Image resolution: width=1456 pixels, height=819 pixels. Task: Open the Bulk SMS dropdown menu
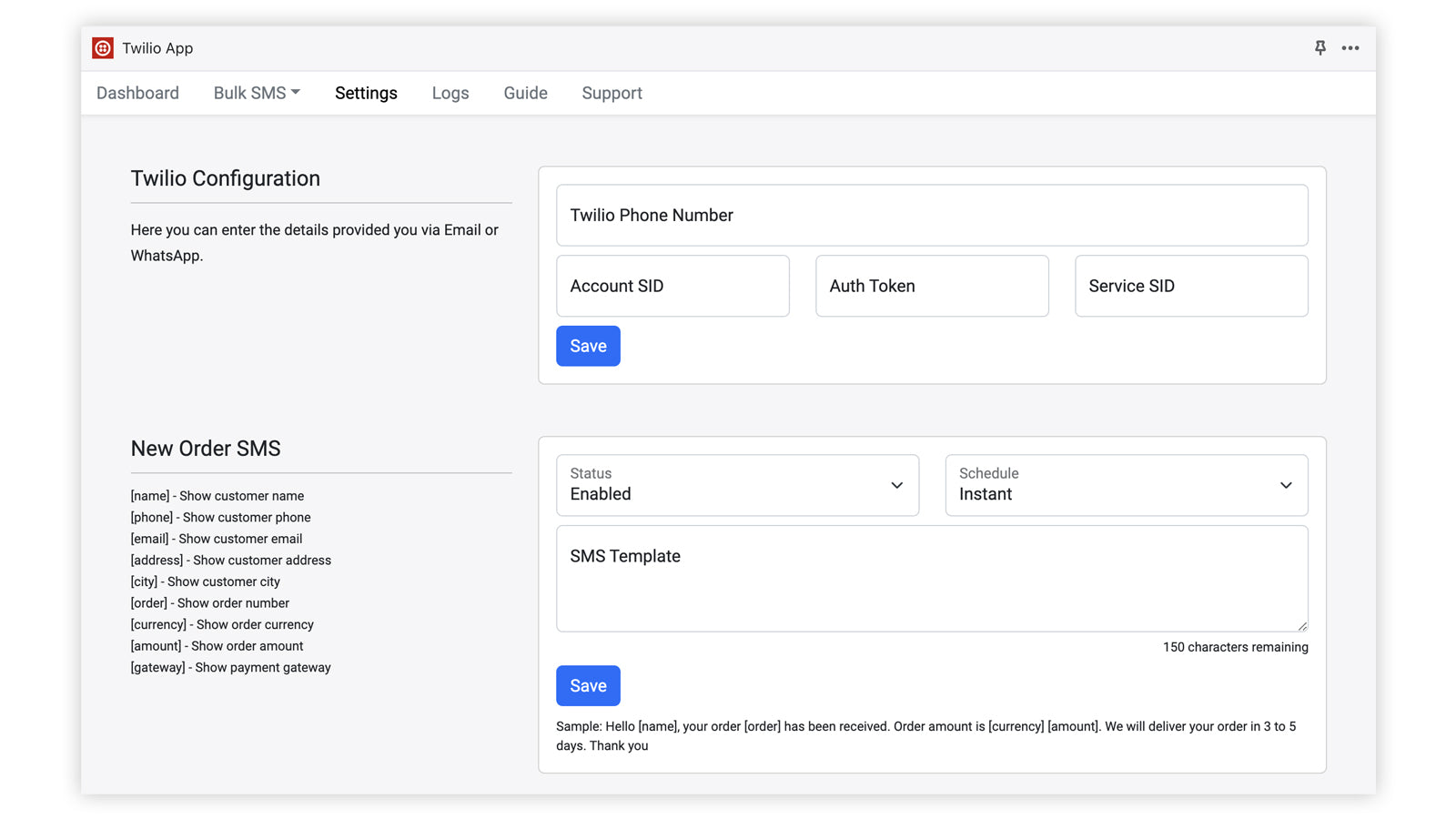pos(256,92)
